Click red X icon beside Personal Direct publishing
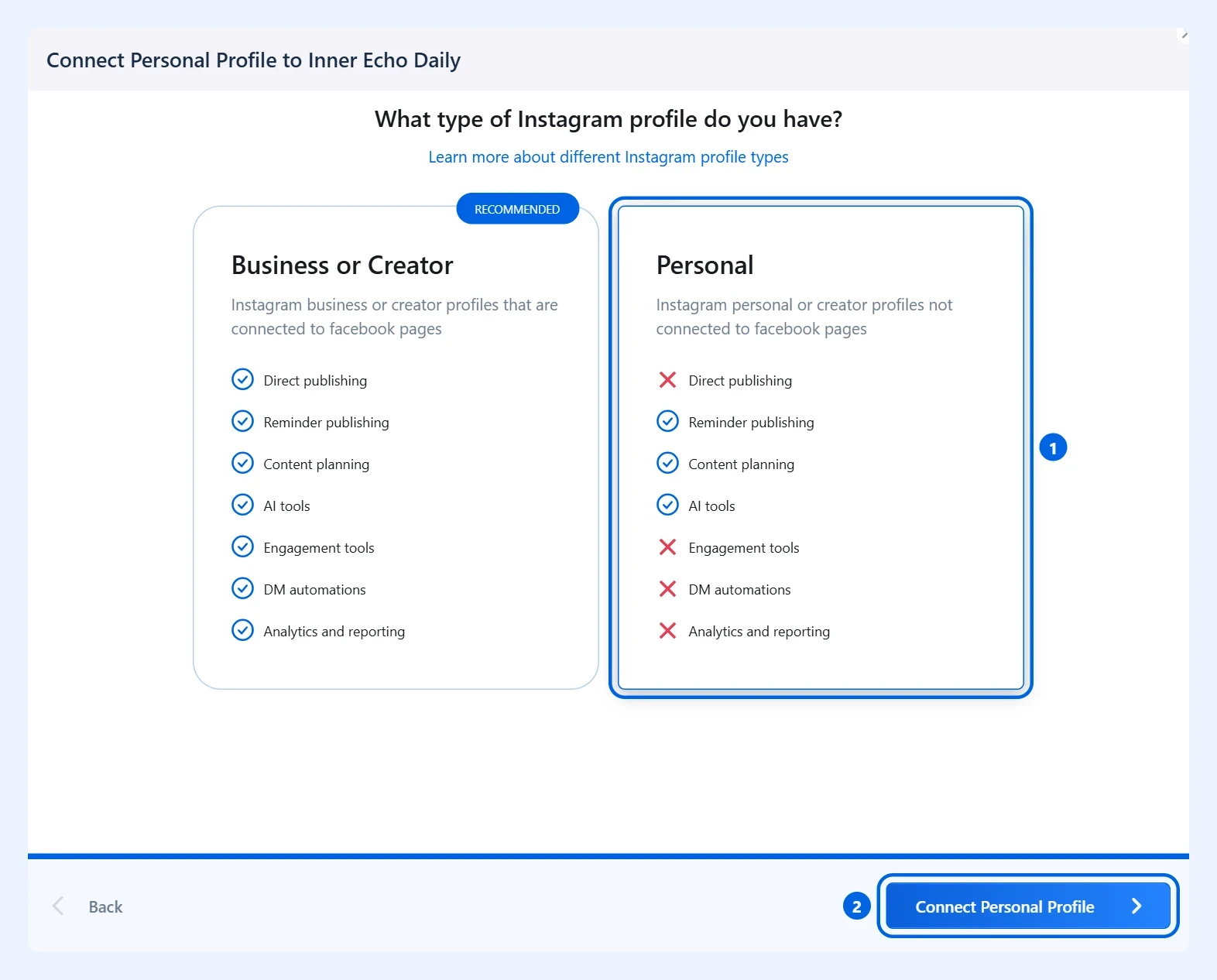The width and height of the screenshot is (1217, 980). click(x=667, y=380)
